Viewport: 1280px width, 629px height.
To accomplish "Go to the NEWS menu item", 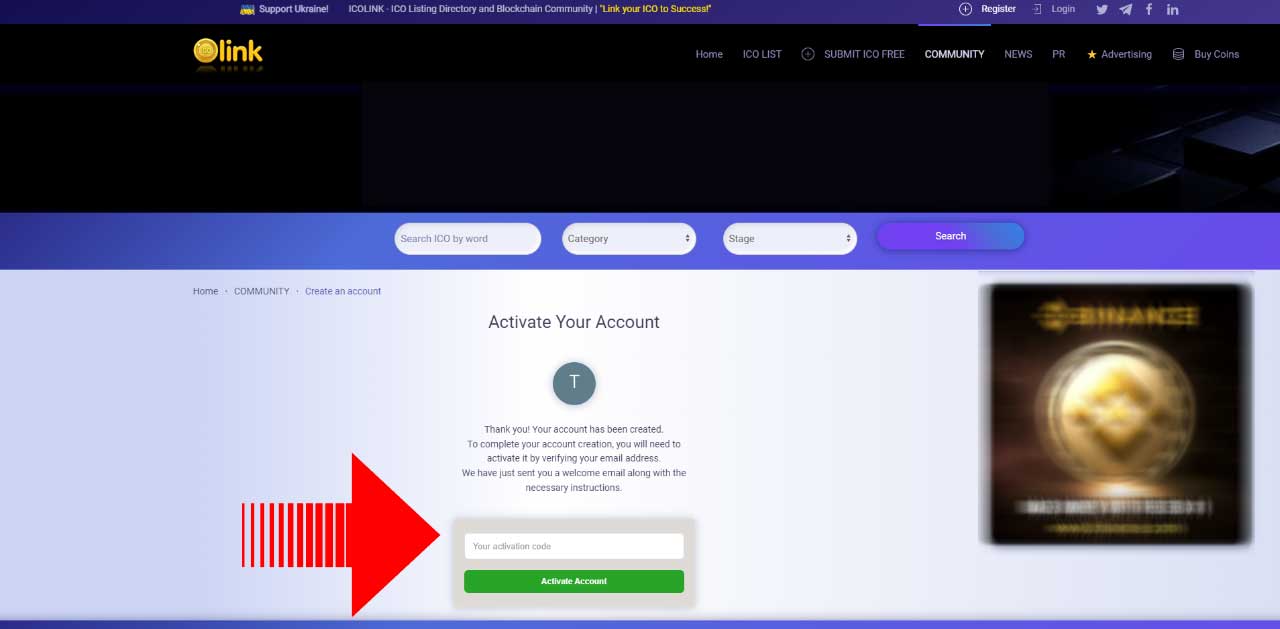I will (1018, 54).
